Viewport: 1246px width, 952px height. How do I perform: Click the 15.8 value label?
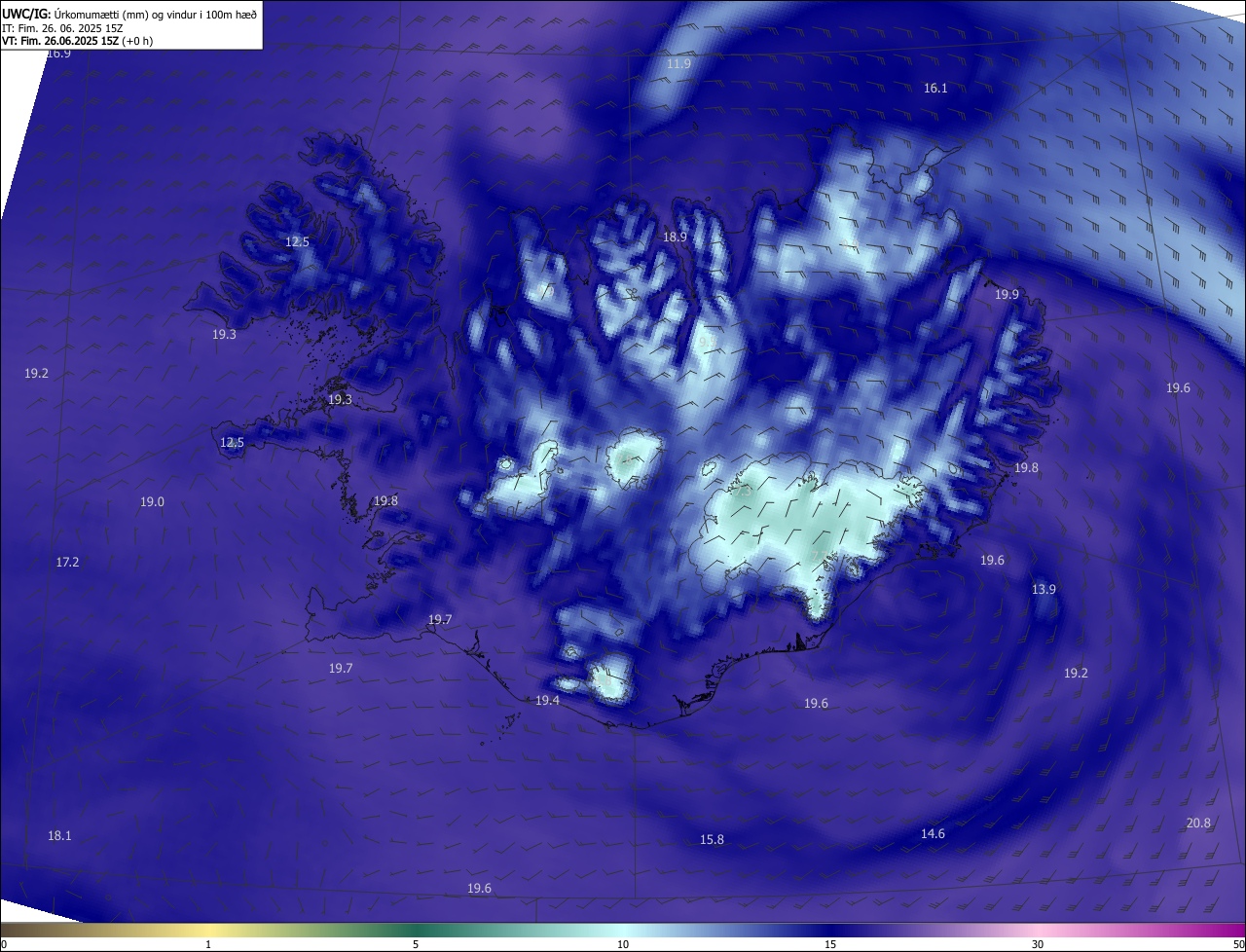click(712, 839)
